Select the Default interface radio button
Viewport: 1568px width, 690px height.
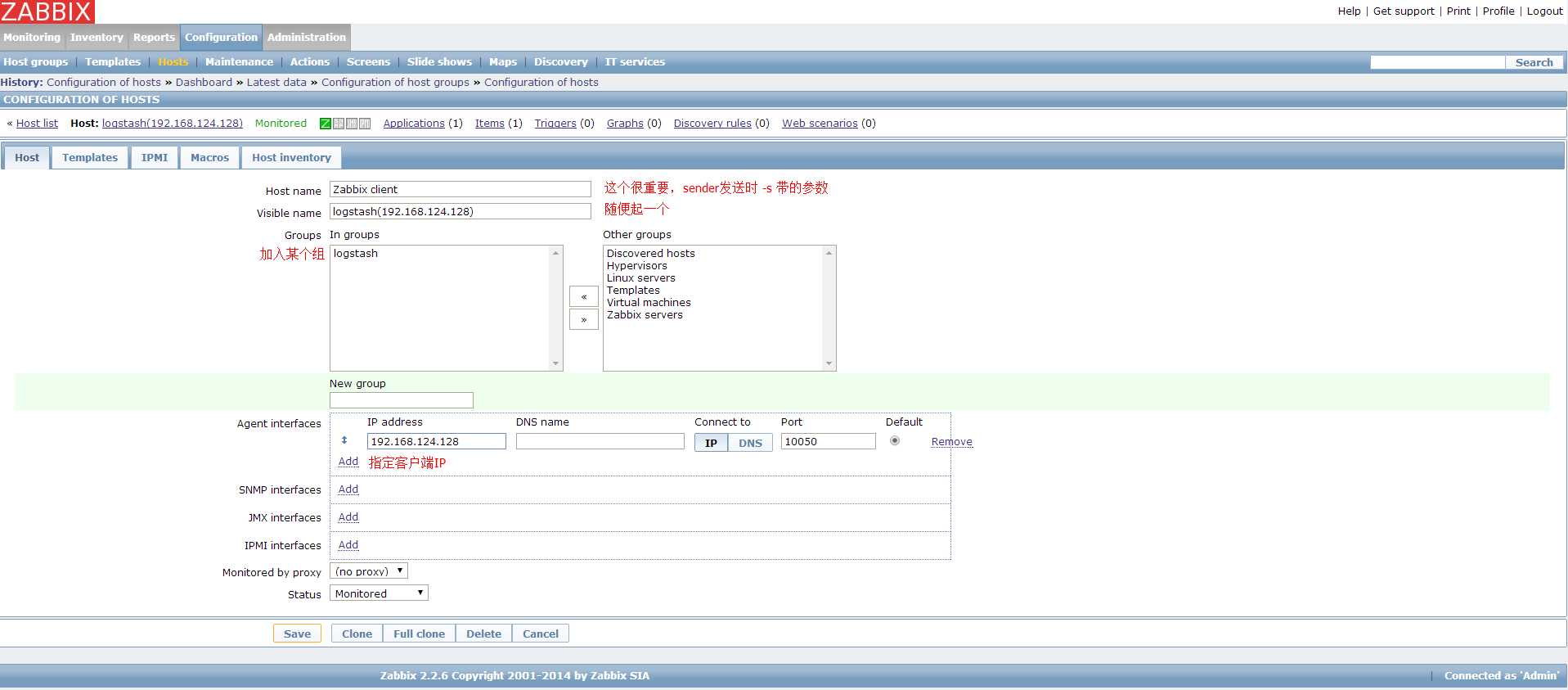[x=895, y=440]
